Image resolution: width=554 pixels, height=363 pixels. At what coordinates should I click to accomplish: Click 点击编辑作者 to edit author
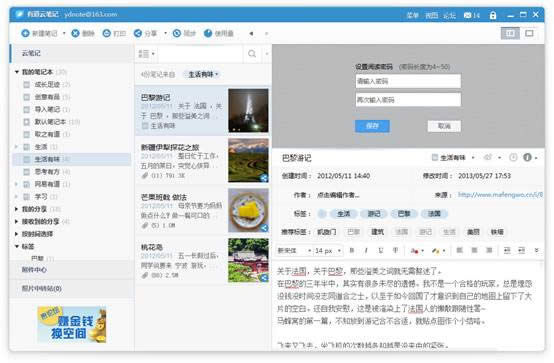(x=338, y=195)
